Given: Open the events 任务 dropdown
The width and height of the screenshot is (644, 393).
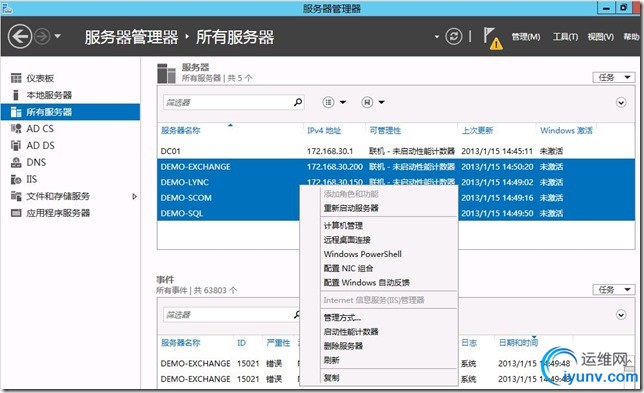Looking at the screenshot, I should 614,290.
